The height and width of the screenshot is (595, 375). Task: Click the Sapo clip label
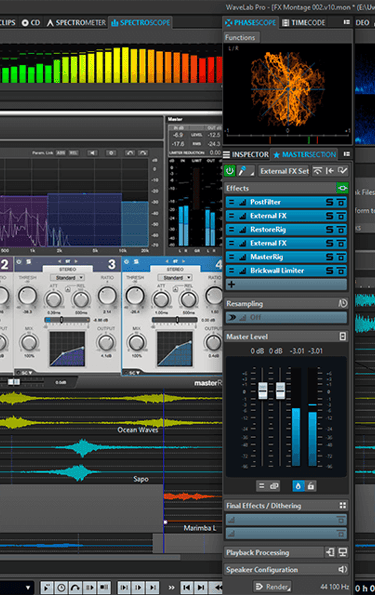[141, 479]
